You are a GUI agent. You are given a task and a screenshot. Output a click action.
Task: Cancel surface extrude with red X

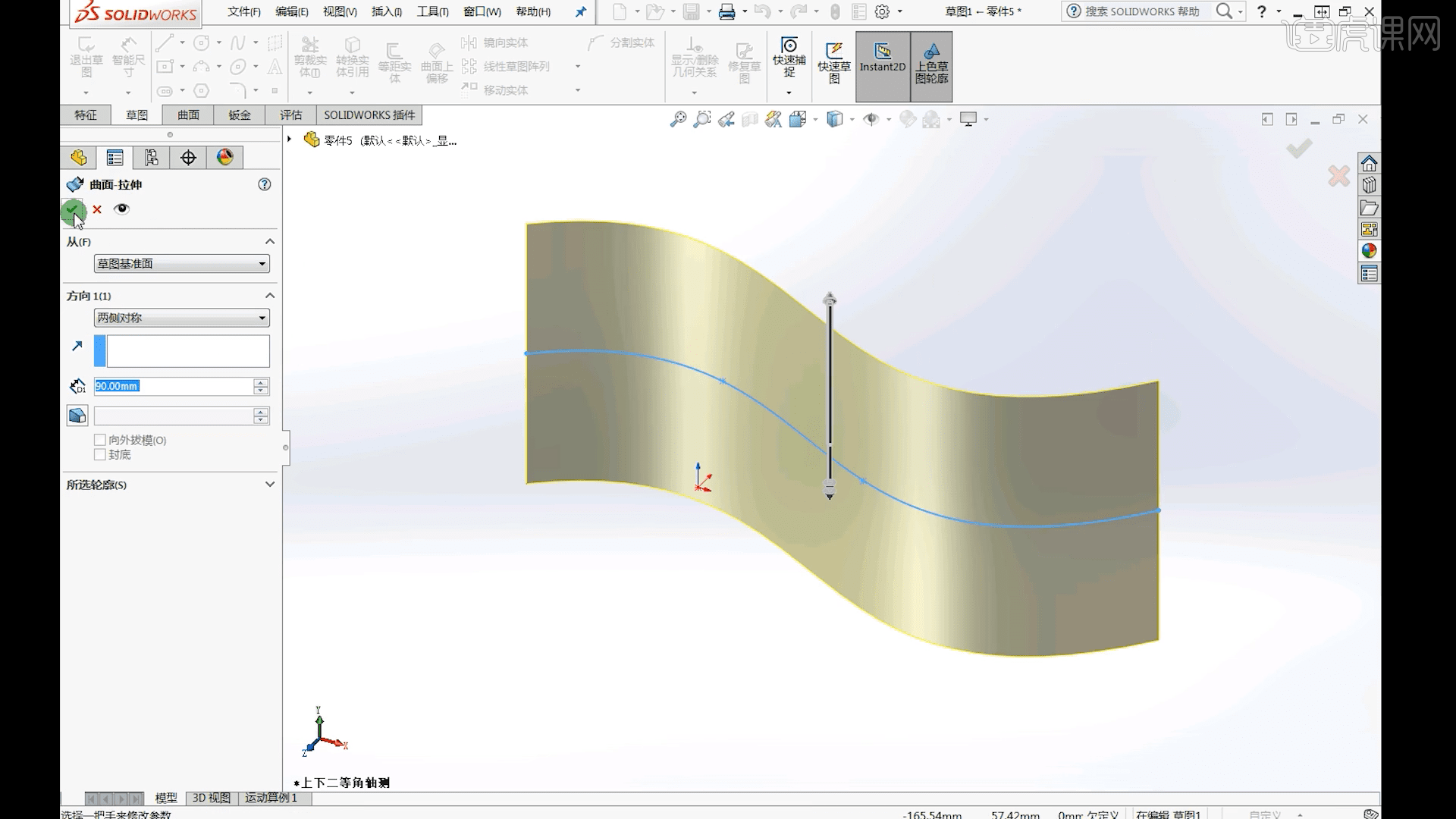point(97,209)
